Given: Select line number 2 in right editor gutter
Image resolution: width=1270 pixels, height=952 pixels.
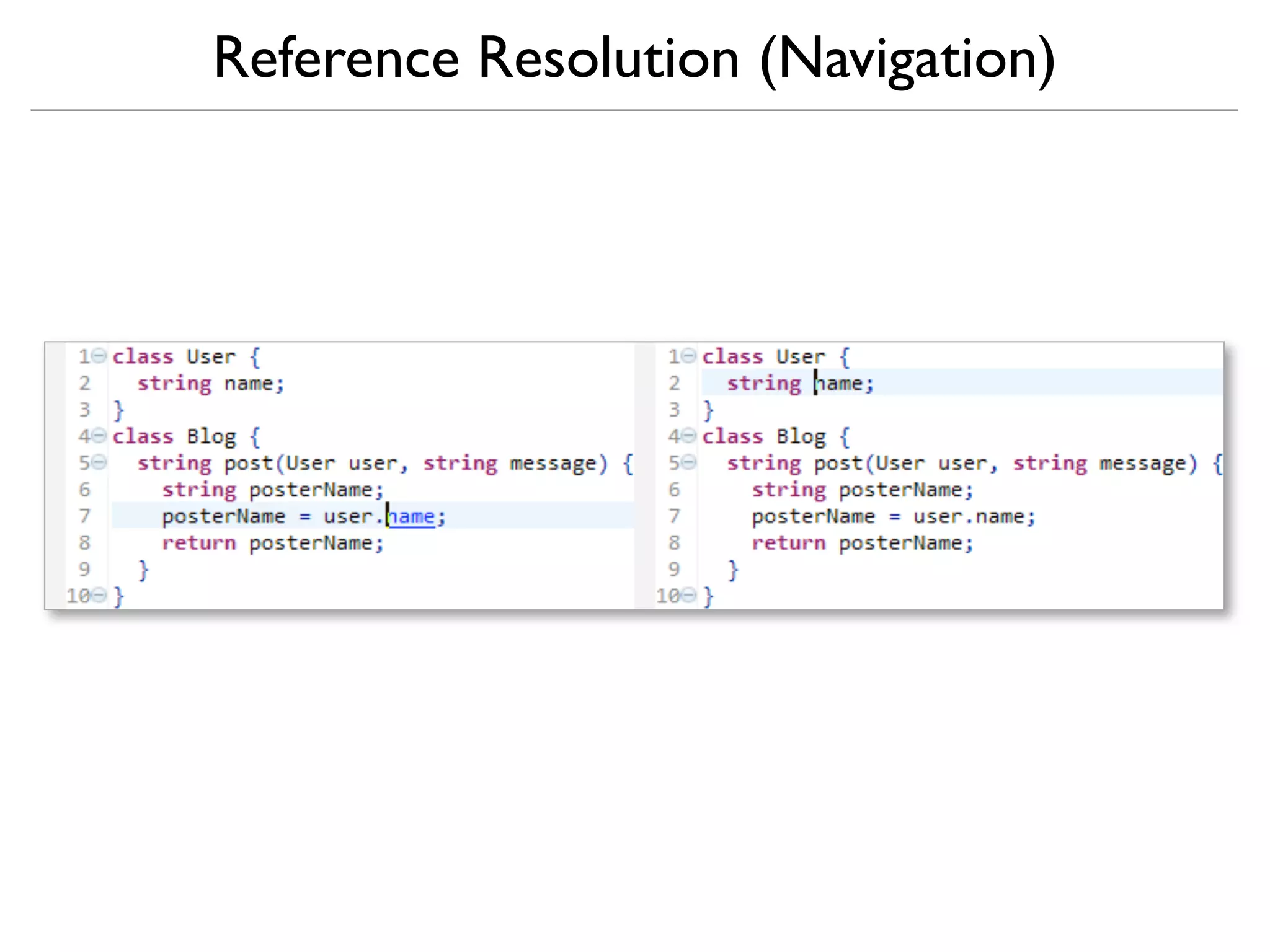Looking at the screenshot, I should 674,383.
